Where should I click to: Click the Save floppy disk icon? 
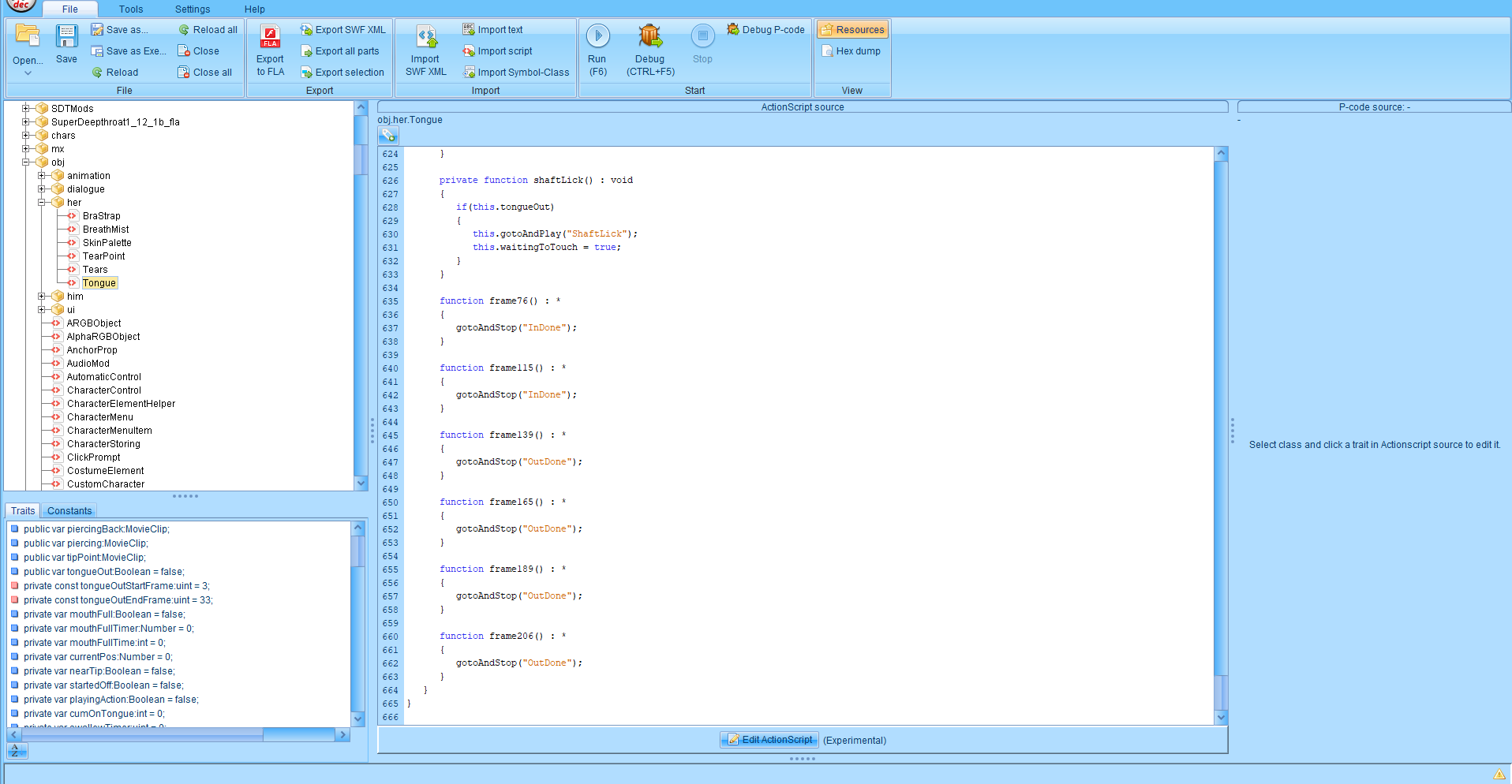[66, 37]
